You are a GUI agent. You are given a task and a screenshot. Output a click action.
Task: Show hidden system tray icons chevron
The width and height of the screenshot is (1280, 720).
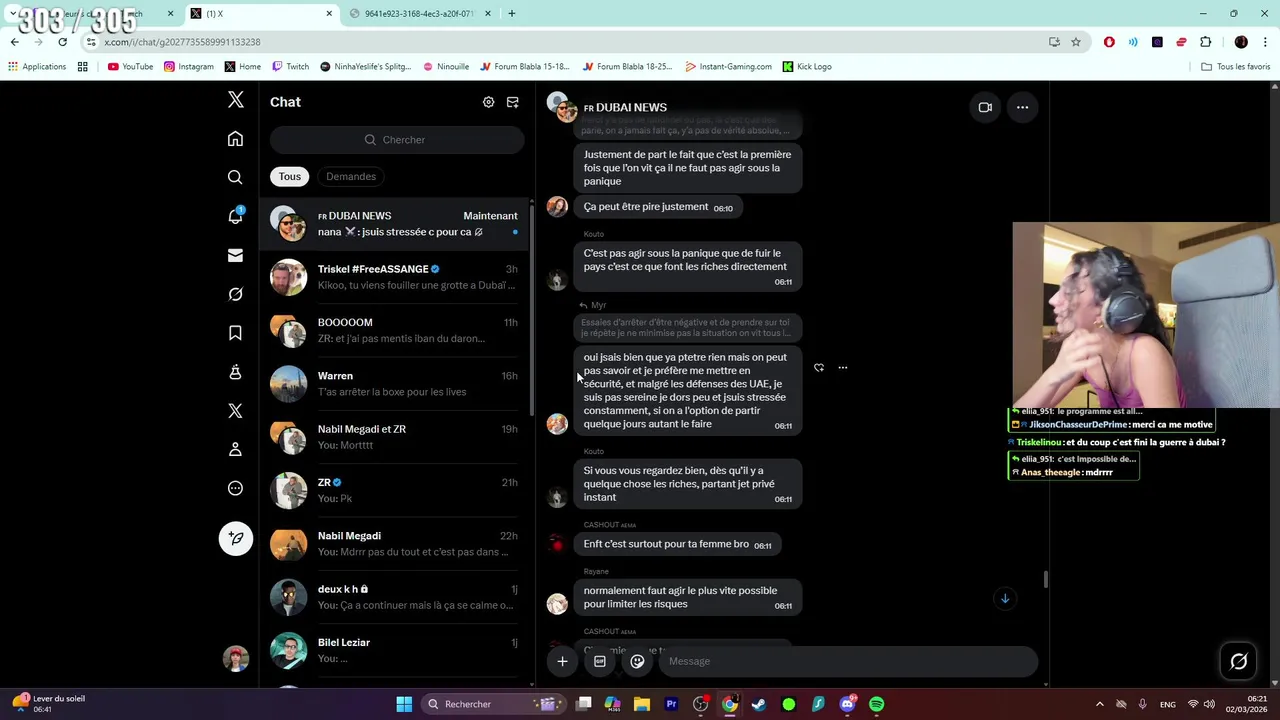pyautogui.click(x=1098, y=704)
